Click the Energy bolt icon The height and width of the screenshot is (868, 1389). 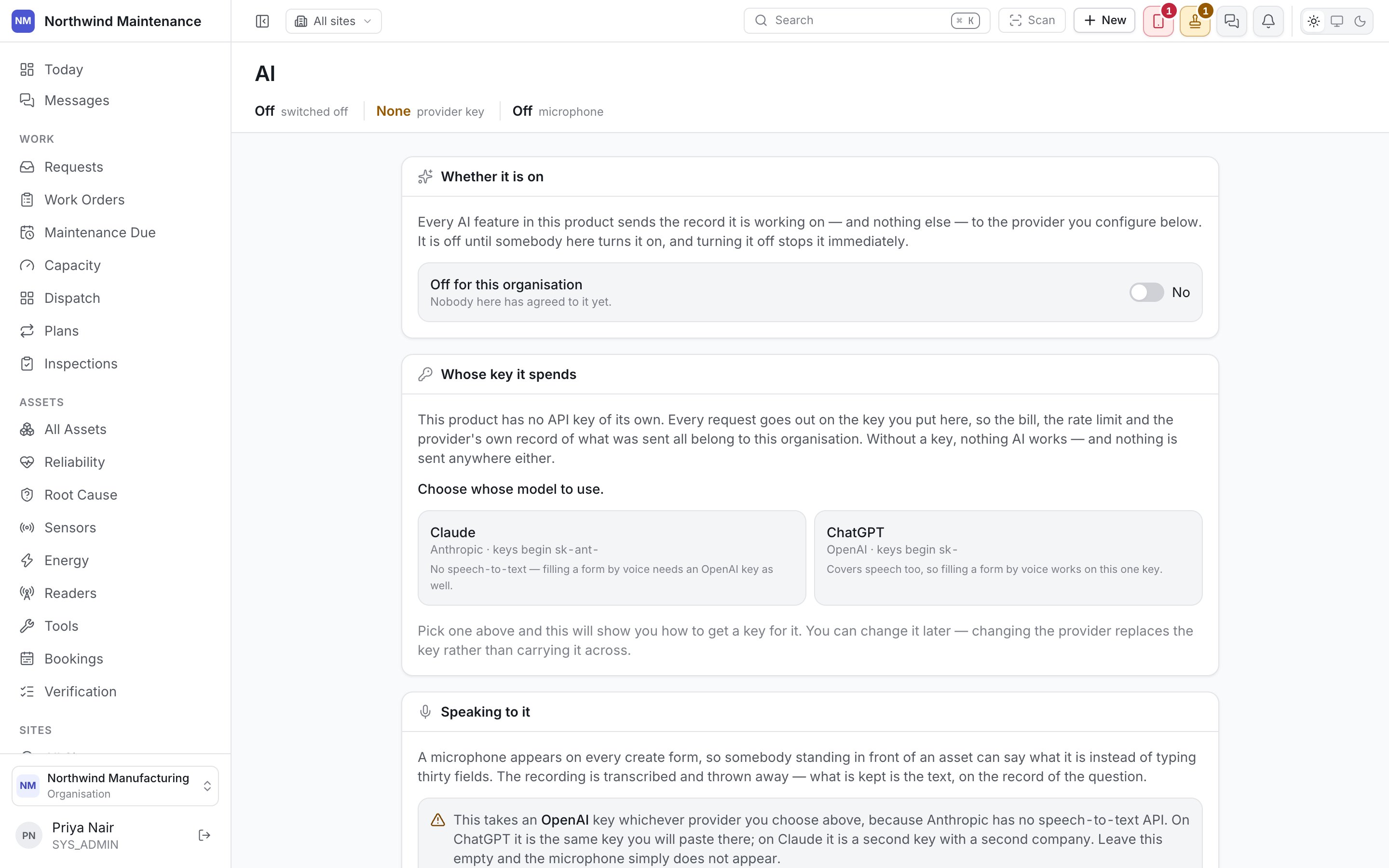pyautogui.click(x=27, y=560)
